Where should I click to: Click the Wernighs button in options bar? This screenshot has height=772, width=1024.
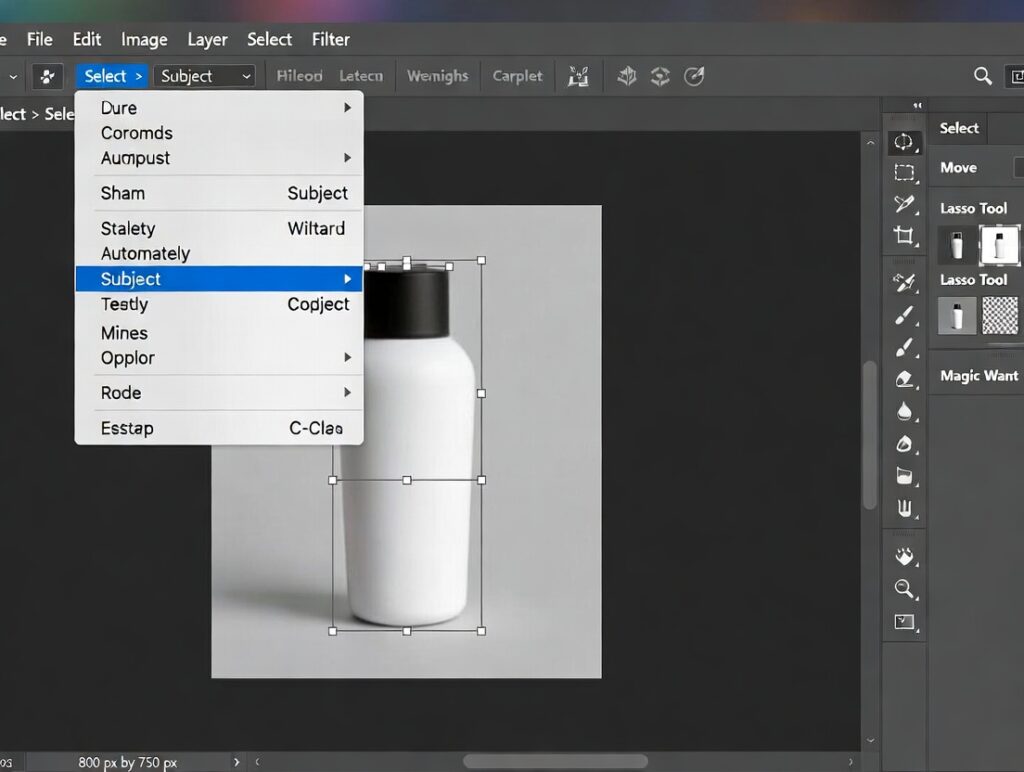[438, 75]
